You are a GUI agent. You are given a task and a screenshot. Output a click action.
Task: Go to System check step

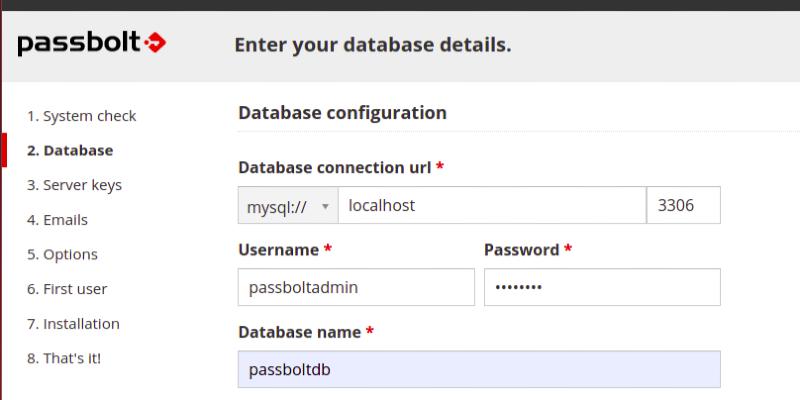coord(82,116)
